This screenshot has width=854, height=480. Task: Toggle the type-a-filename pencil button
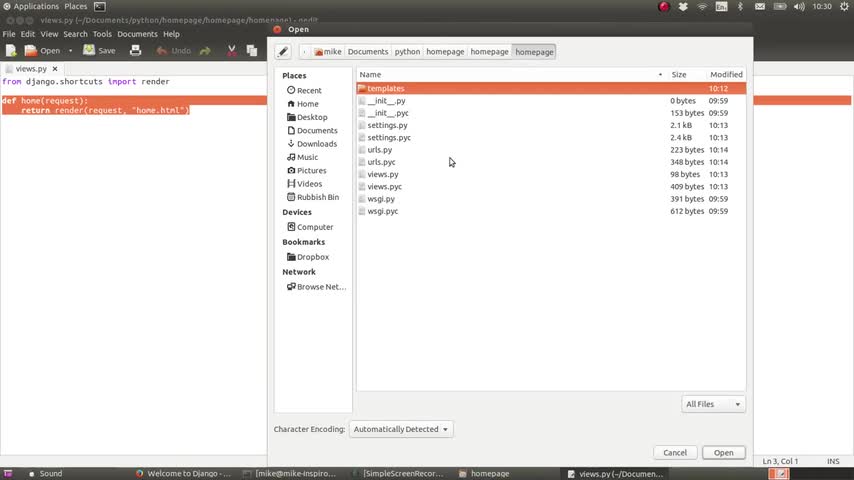(283, 52)
